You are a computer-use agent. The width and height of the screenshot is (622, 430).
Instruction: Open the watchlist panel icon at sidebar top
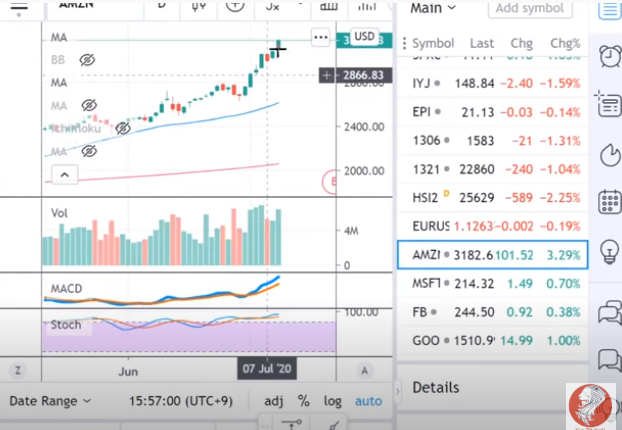click(x=610, y=9)
